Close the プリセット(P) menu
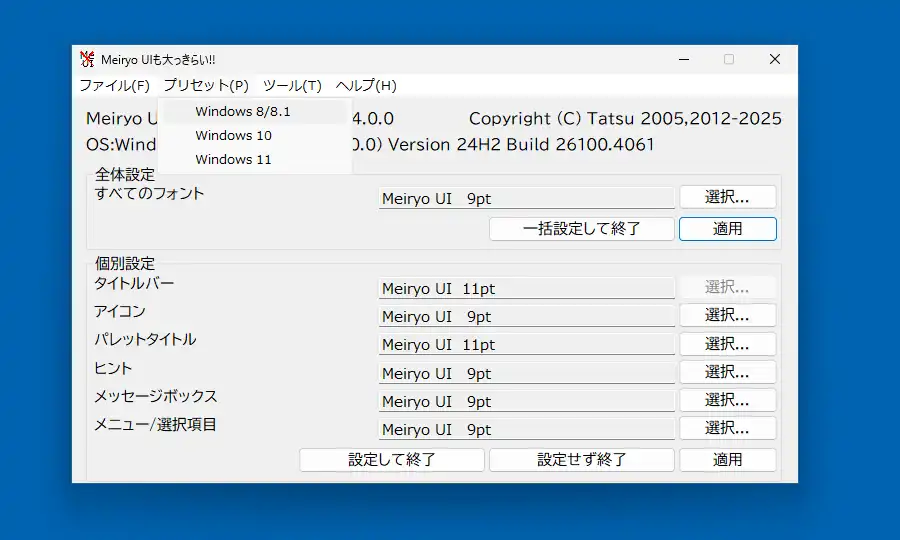The width and height of the screenshot is (900, 540). [x=206, y=86]
